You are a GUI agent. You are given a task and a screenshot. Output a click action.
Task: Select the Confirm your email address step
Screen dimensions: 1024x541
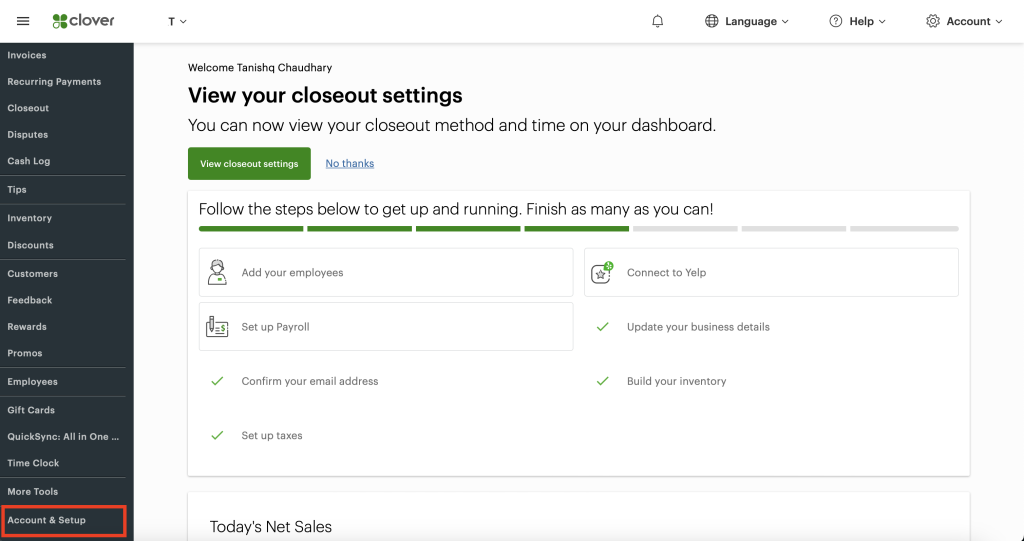pyautogui.click(x=309, y=381)
